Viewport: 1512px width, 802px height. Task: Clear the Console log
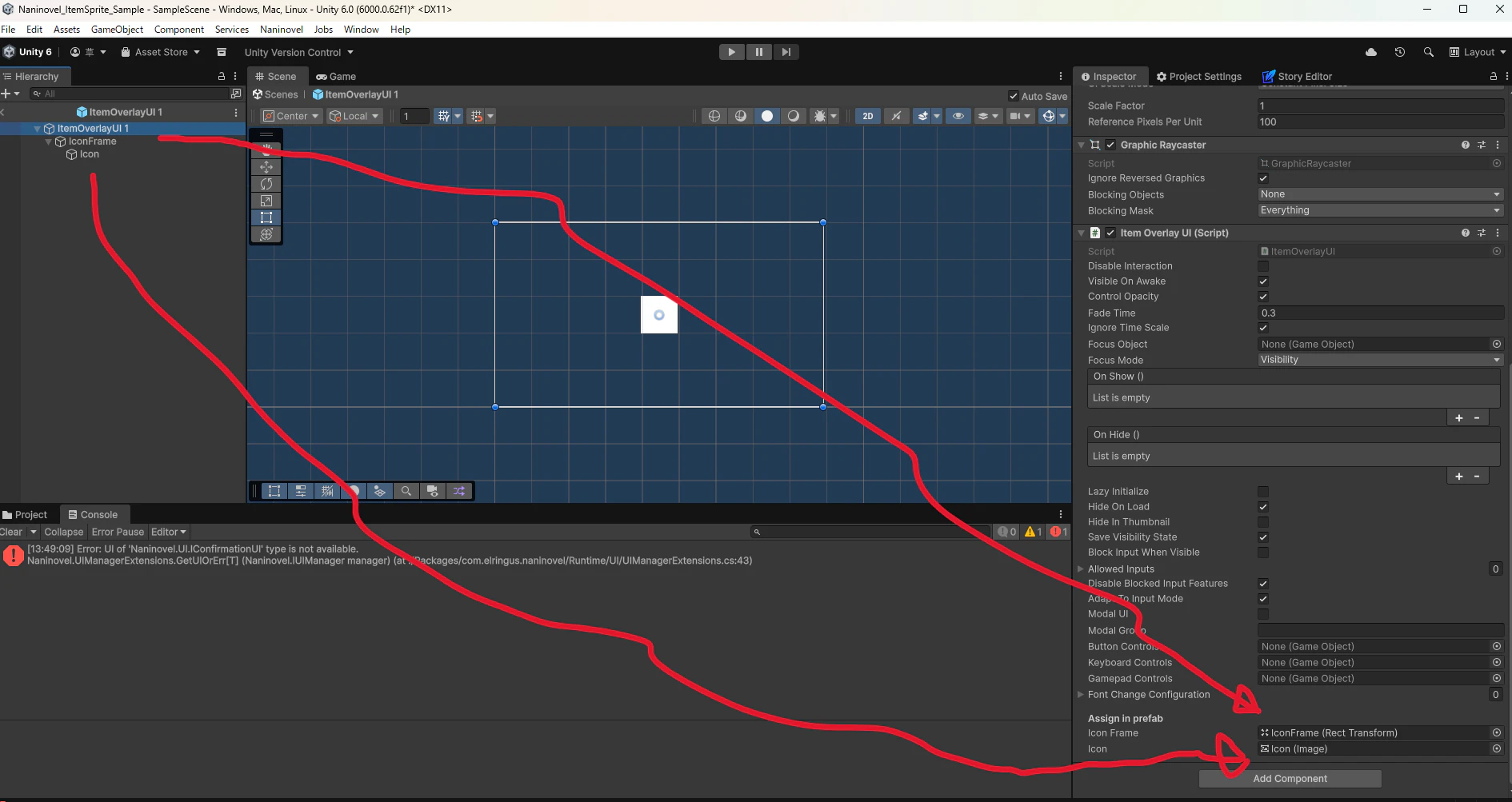(x=11, y=532)
